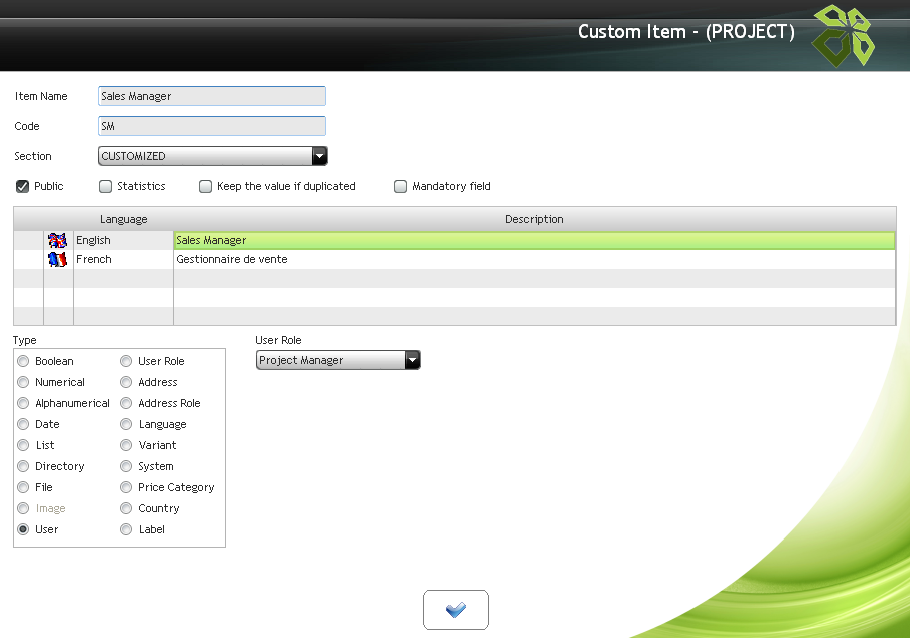Click the English flag icon

57,240
